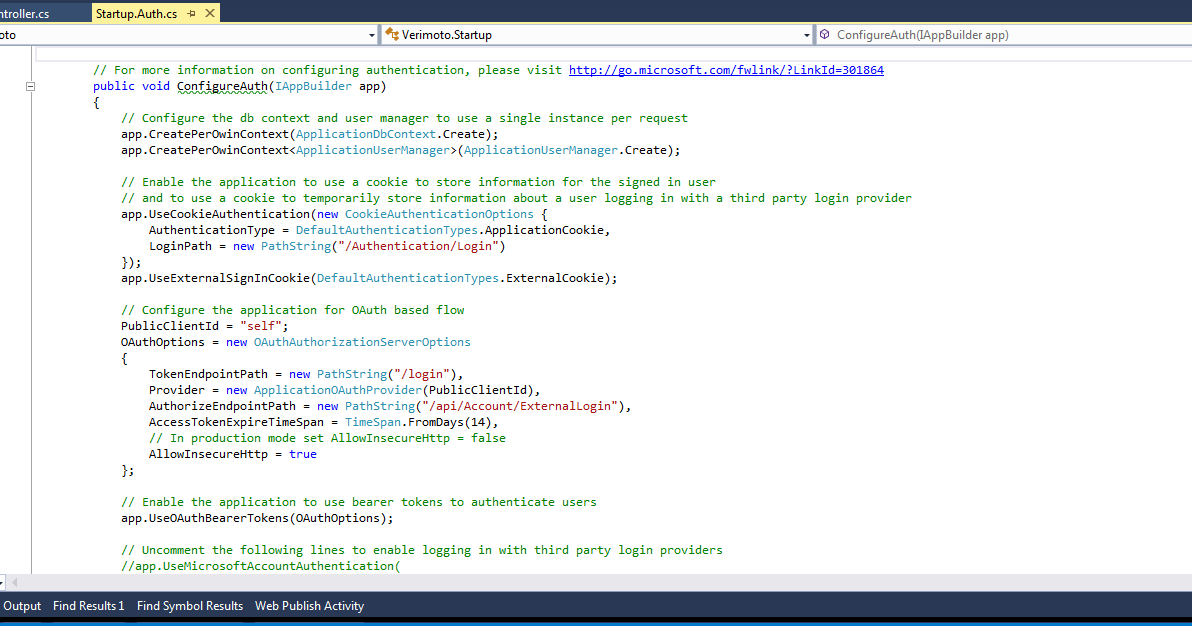Viewport: 1192px width, 626px height.
Task: Open the Web Publish Activity panel
Action: (x=311, y=605)
